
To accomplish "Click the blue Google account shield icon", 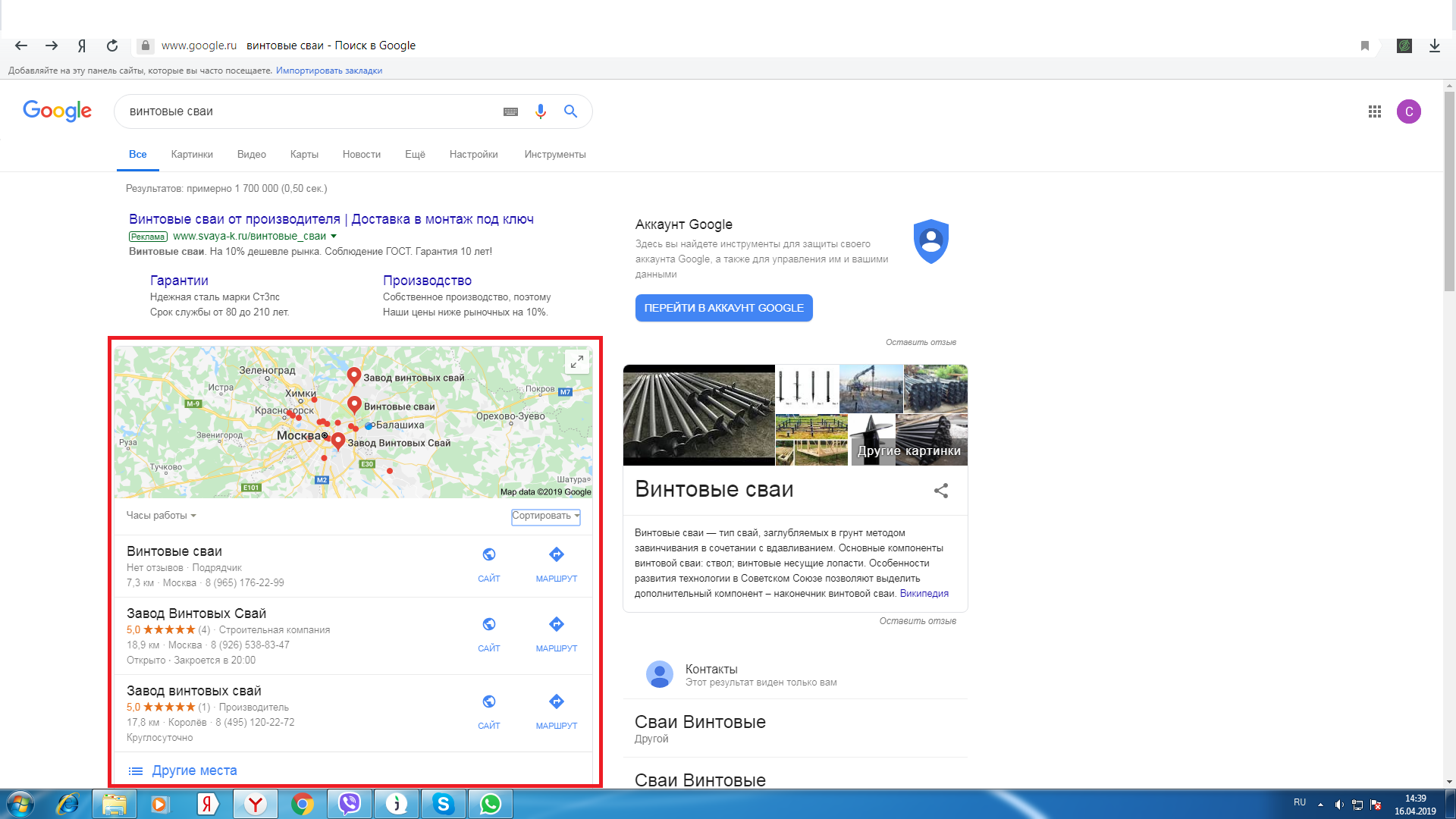I will click(x=931, y=241).
